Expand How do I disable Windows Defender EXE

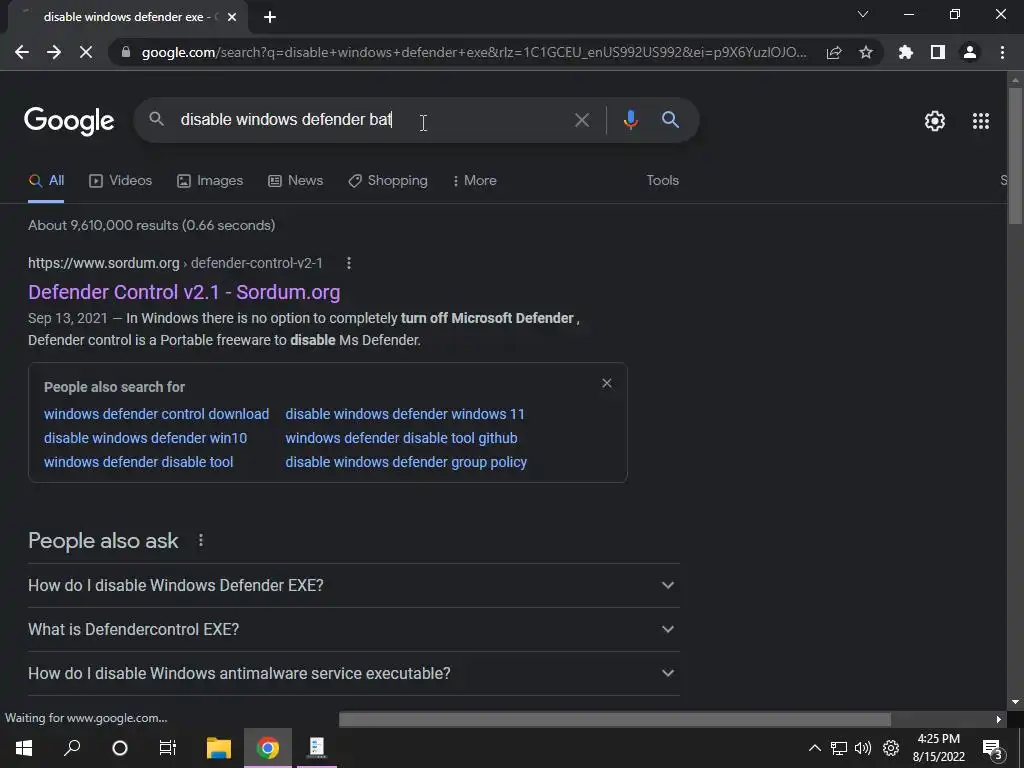[353, 586]
